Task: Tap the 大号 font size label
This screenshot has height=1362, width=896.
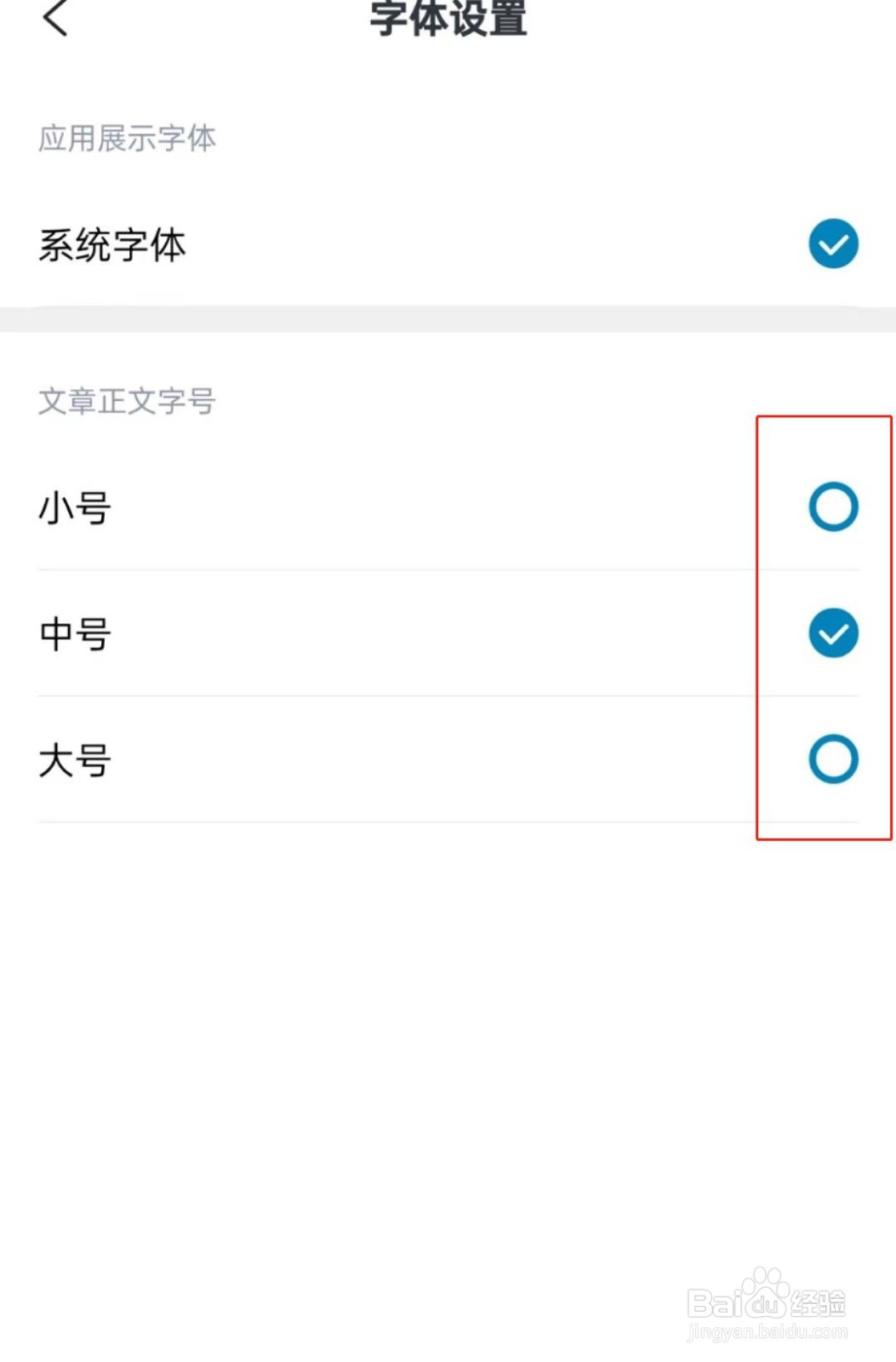Action: [75, 760]
